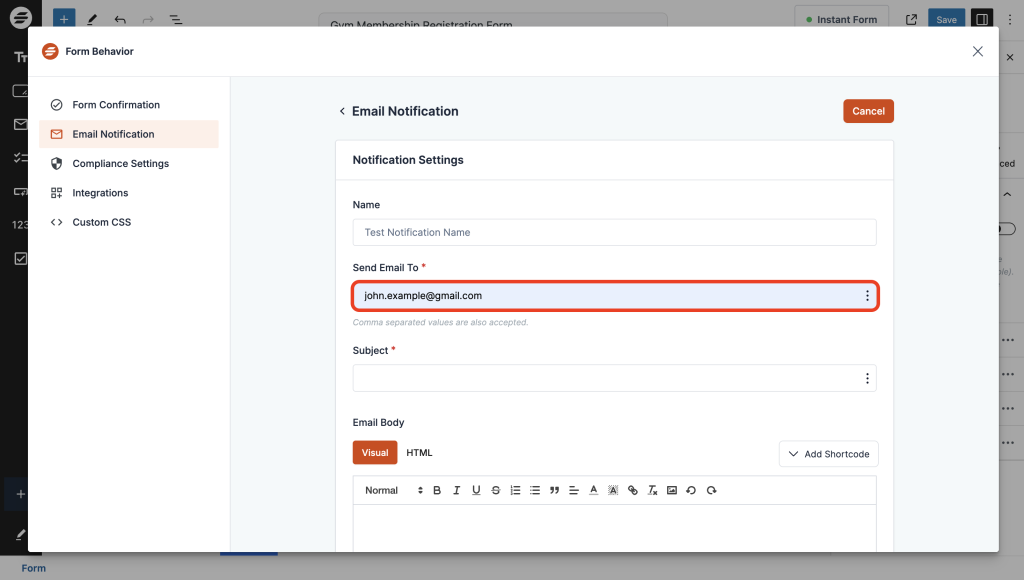
Task: Insert an ordered numbered list
Action: [515, 491]
